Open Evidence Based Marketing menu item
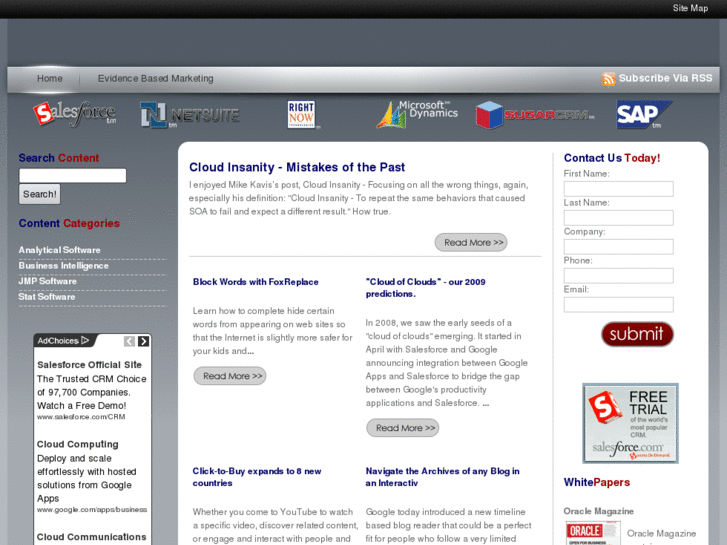The image size is (727, 545). (x=155, y=78)
